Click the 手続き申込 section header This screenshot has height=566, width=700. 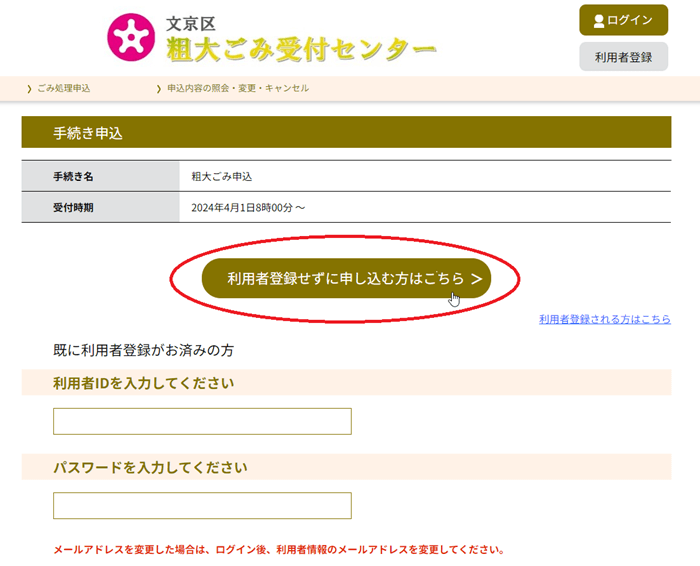346,132
